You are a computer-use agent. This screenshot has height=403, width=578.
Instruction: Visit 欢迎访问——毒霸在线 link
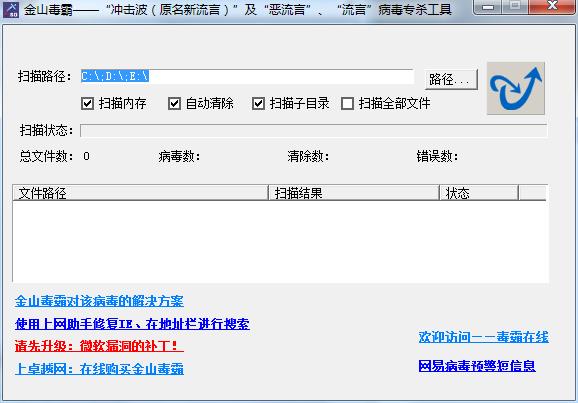click(x=484, y=337)
